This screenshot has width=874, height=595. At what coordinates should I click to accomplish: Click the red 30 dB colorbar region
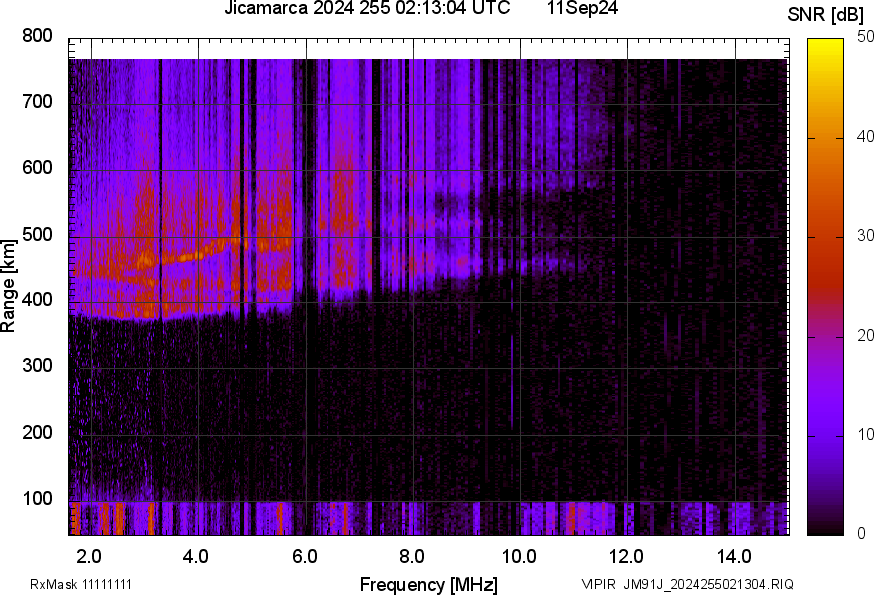pyautogui.click(x=825, y=237)
